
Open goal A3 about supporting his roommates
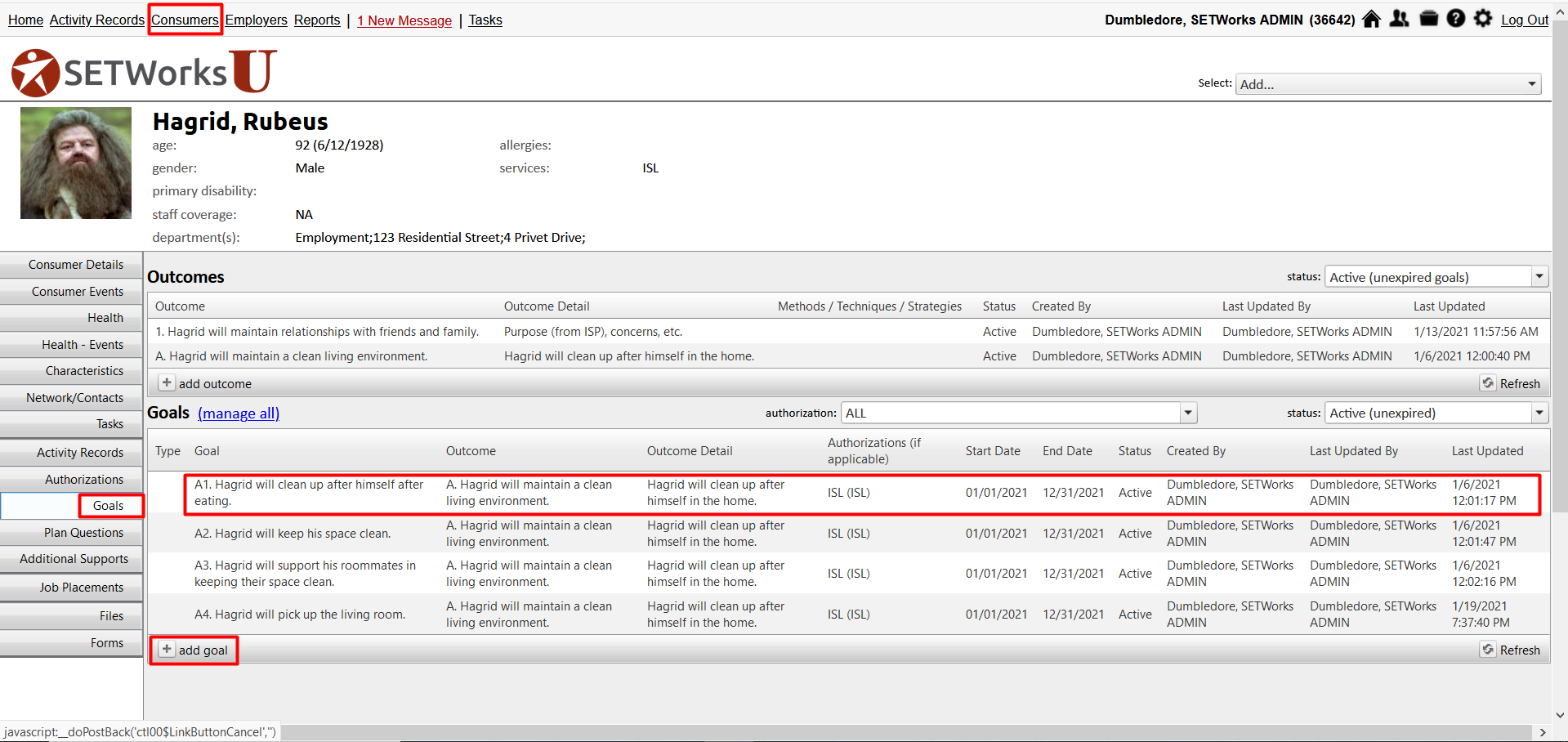[x=849, y=574]
